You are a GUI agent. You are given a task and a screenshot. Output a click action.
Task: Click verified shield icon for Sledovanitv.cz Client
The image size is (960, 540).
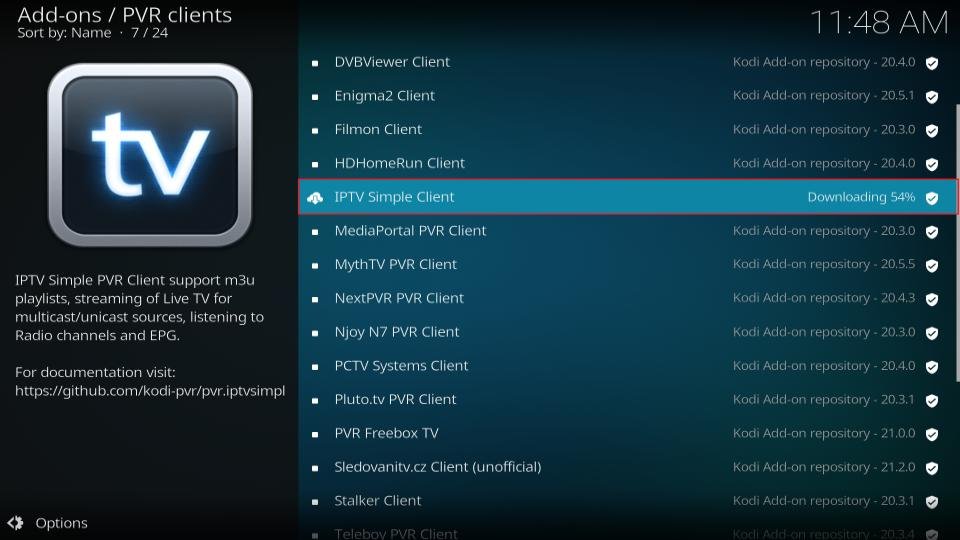[x=932, y=468]
